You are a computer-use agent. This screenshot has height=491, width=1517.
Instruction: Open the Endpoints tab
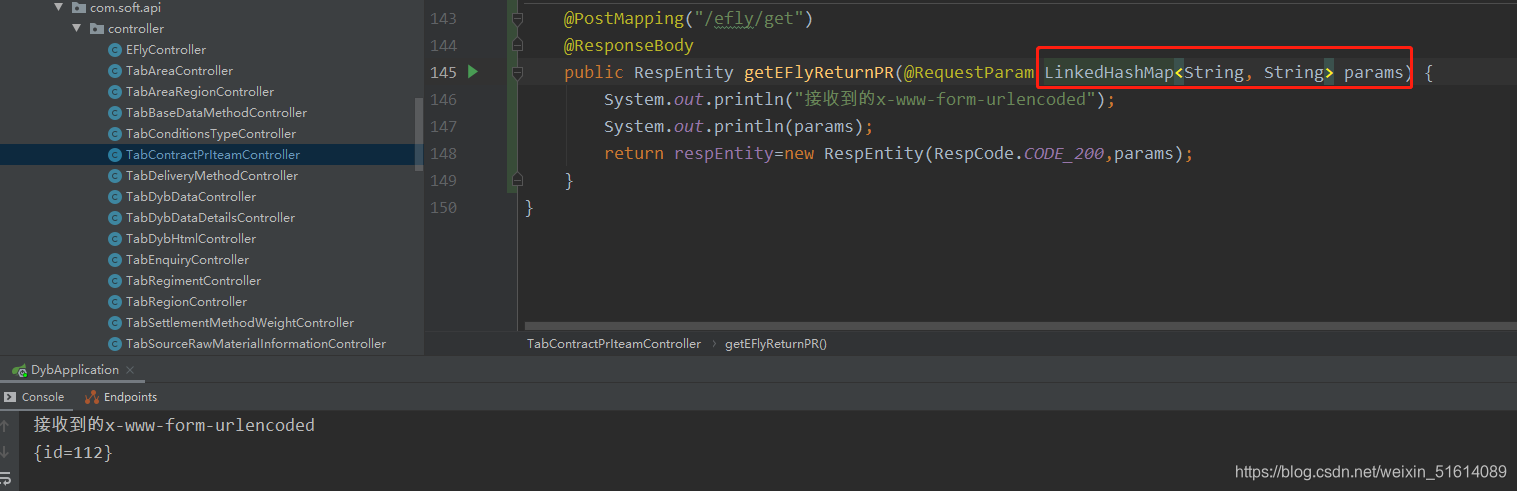pyautogui.click(x=121, y=397)
